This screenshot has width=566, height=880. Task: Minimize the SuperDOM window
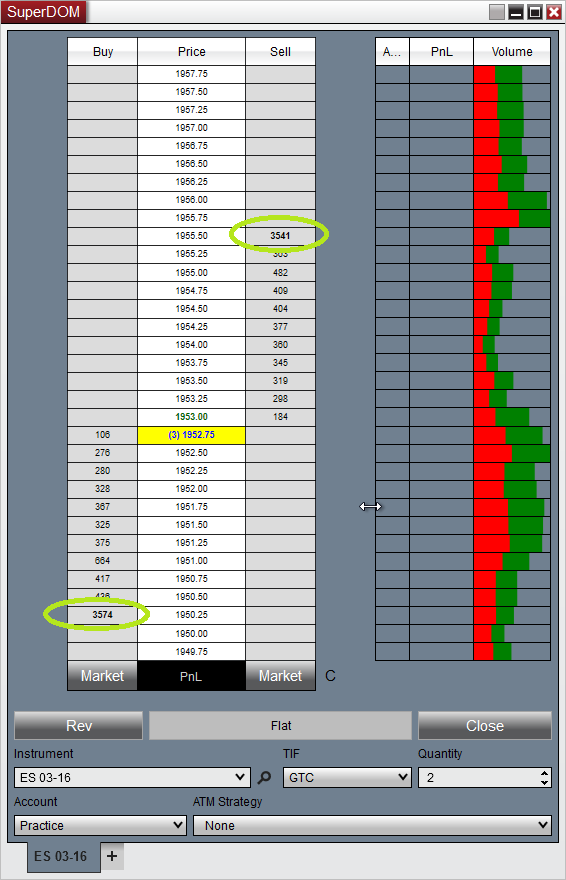tap(516, 12)
